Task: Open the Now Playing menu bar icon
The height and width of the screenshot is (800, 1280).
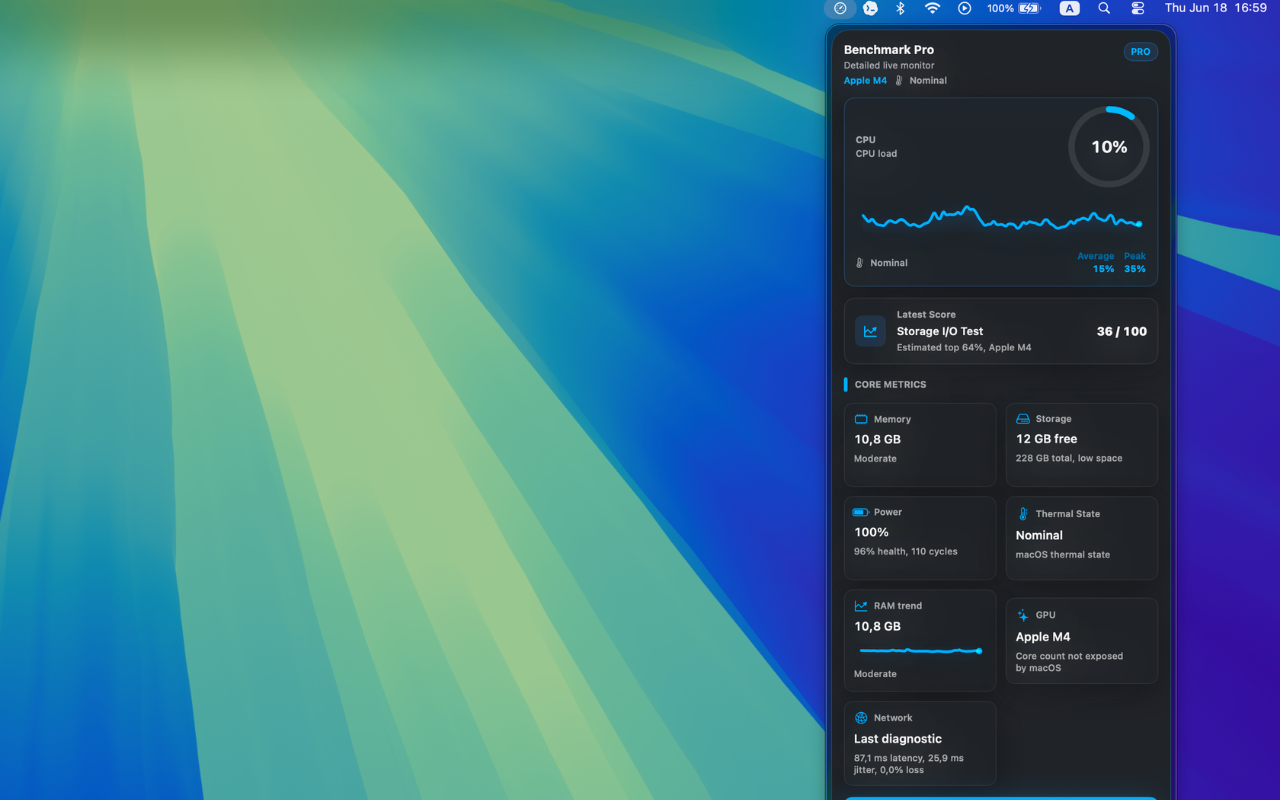Action: [x=964, y=8]
